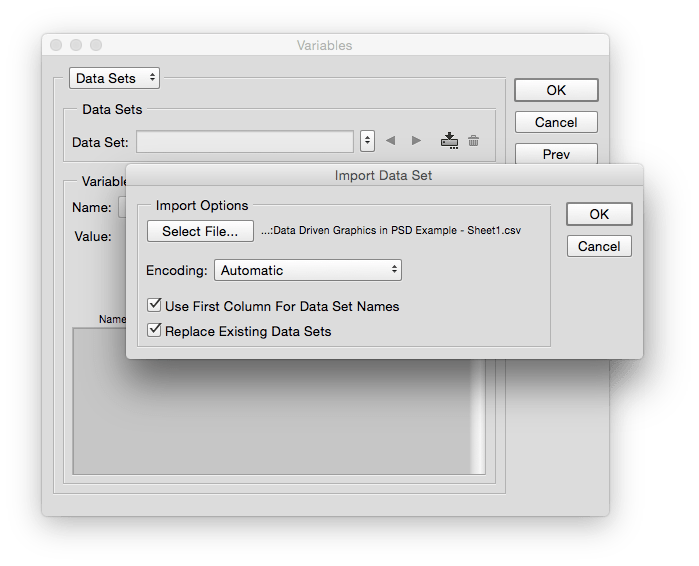This screenshot has height=566, width=699.
Task: Click the Data Set name text field
Action: (245, 142)
